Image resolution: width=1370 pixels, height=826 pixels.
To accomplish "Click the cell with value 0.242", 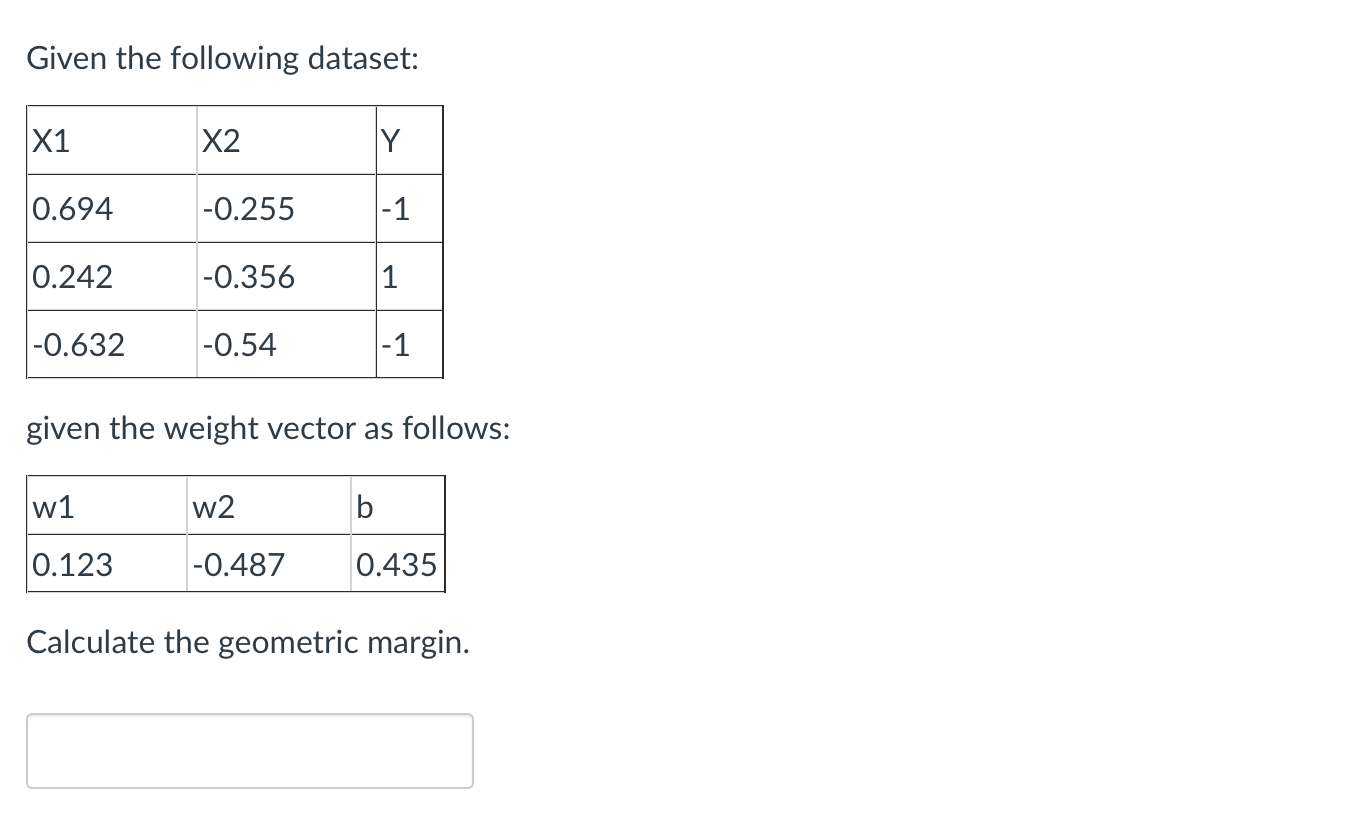I will tap(111, 277).
